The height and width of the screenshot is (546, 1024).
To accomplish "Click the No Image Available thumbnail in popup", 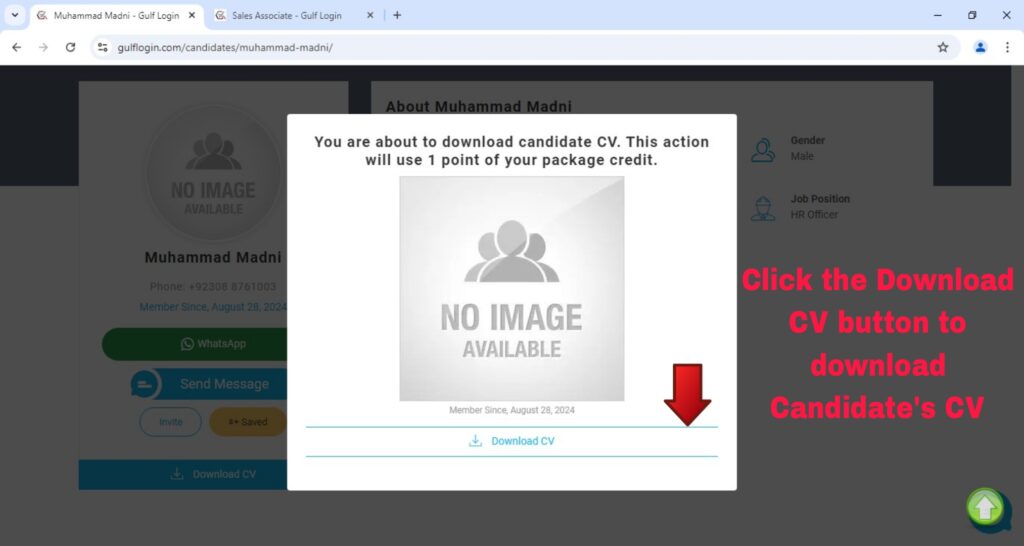I will (x=512, y=289).
